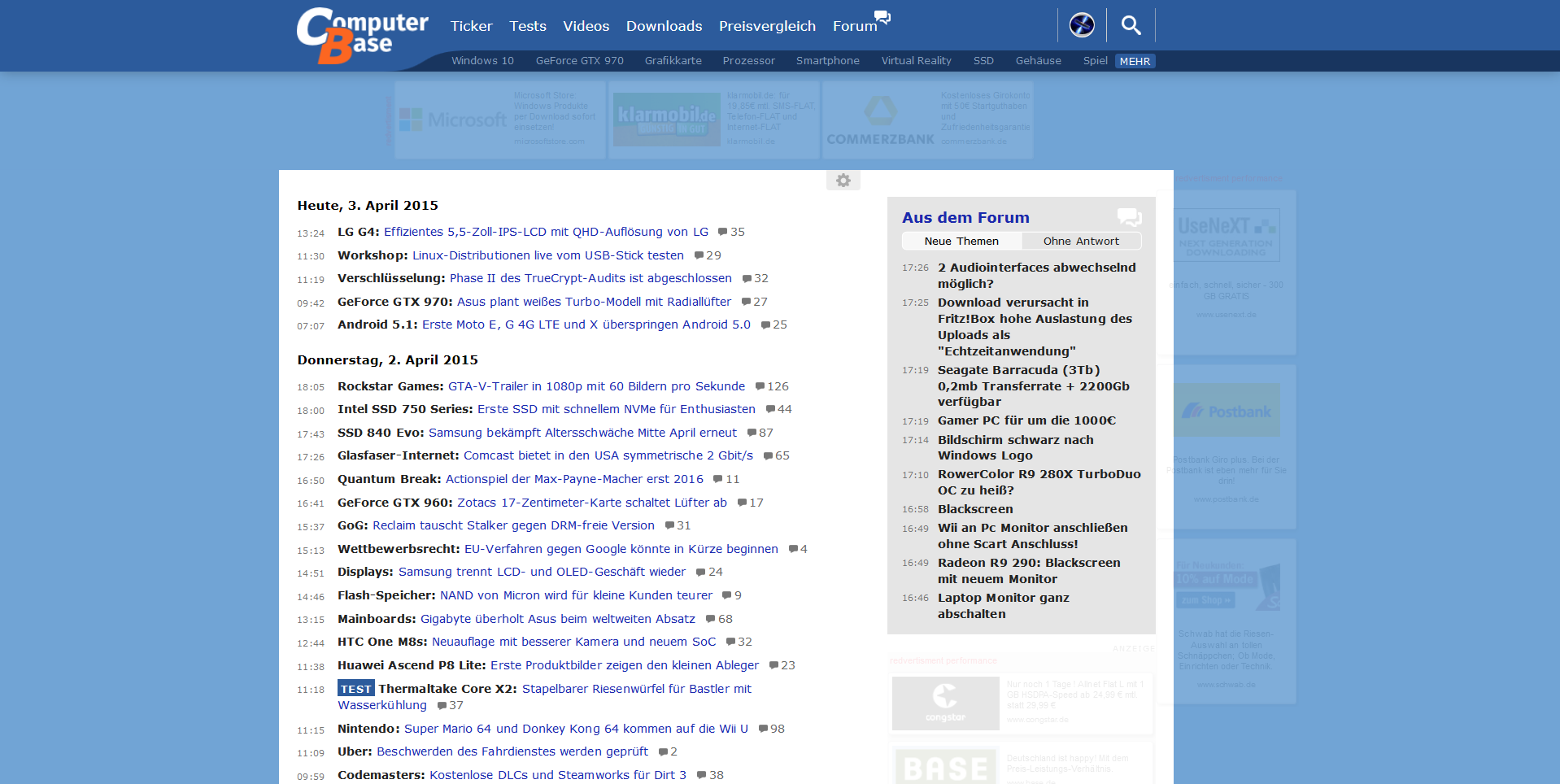Open forum thread '2 Audiointerfaces abwechselnd möglich?'

click(x=1037, y=276)
